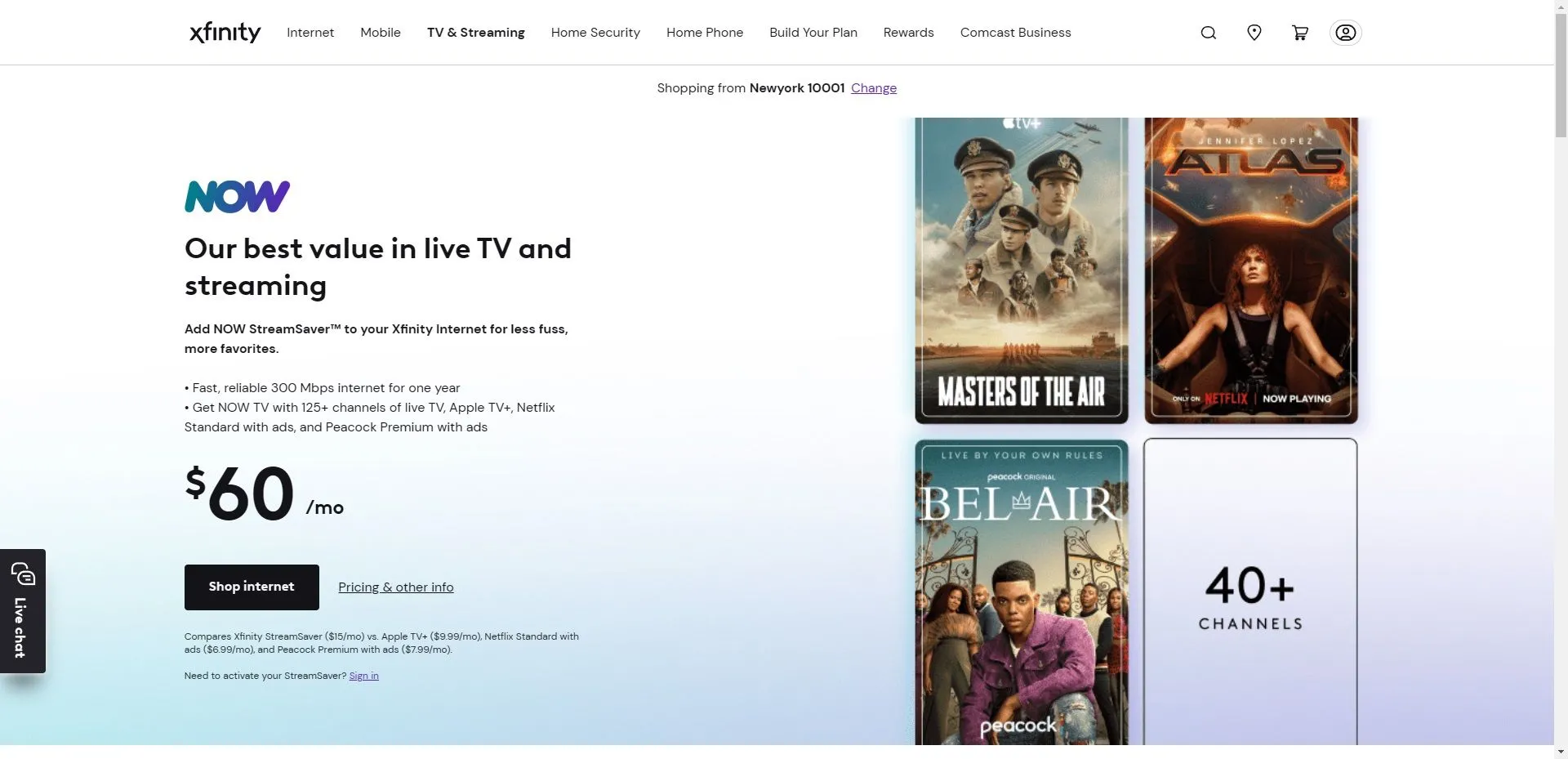1568x759 pixels.
Task: Go to Build Your Plan
Action: pos(813,33)
